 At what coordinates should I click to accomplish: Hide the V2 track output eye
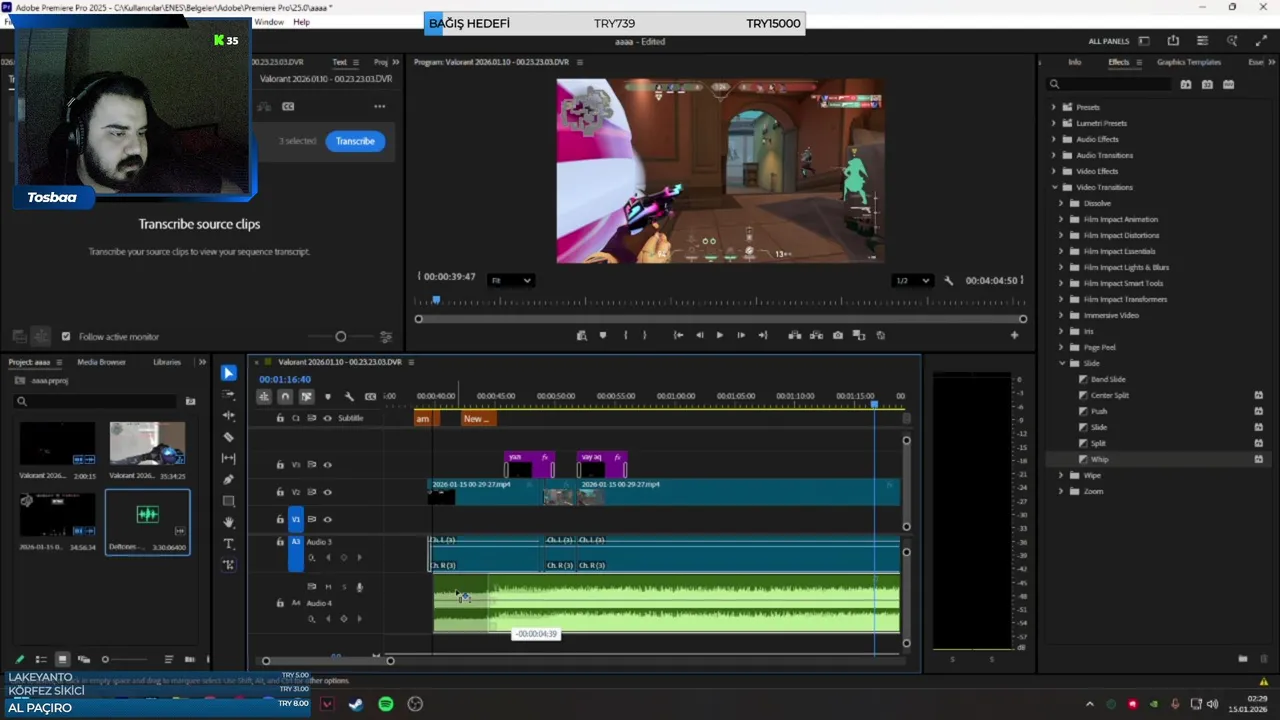coord(327,492)
